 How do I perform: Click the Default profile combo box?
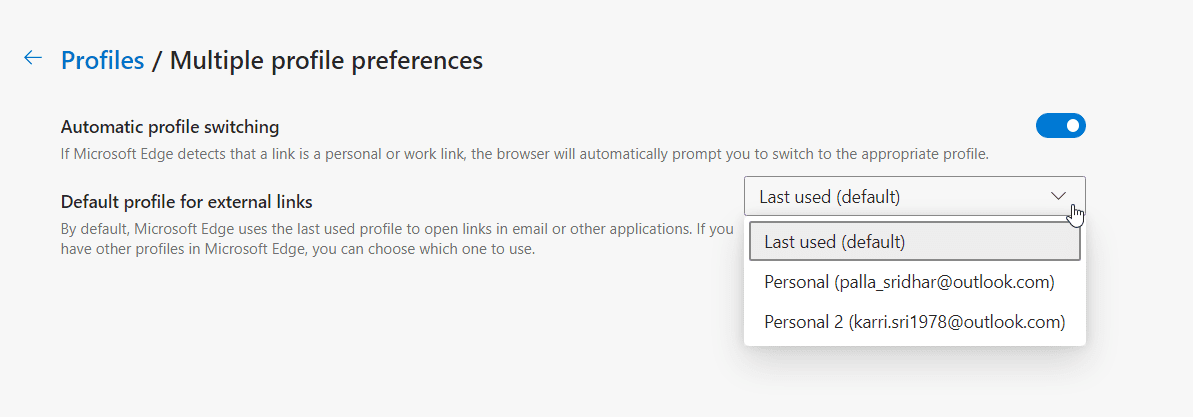(914, 196)
